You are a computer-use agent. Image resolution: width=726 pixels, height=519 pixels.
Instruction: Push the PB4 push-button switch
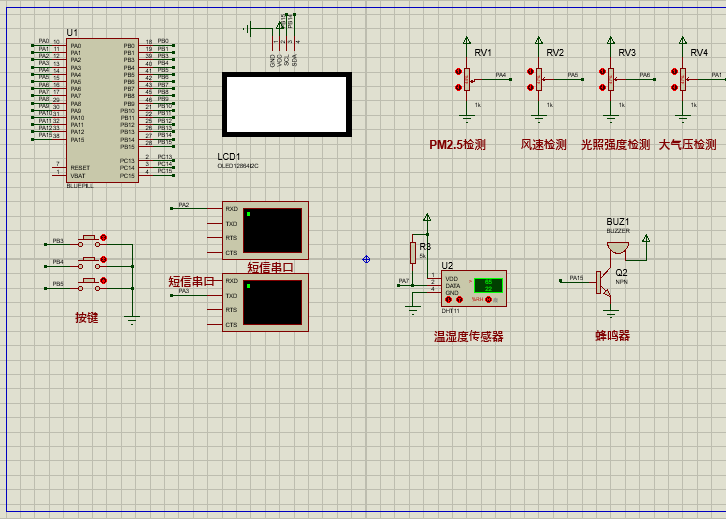tap(89, 263)
